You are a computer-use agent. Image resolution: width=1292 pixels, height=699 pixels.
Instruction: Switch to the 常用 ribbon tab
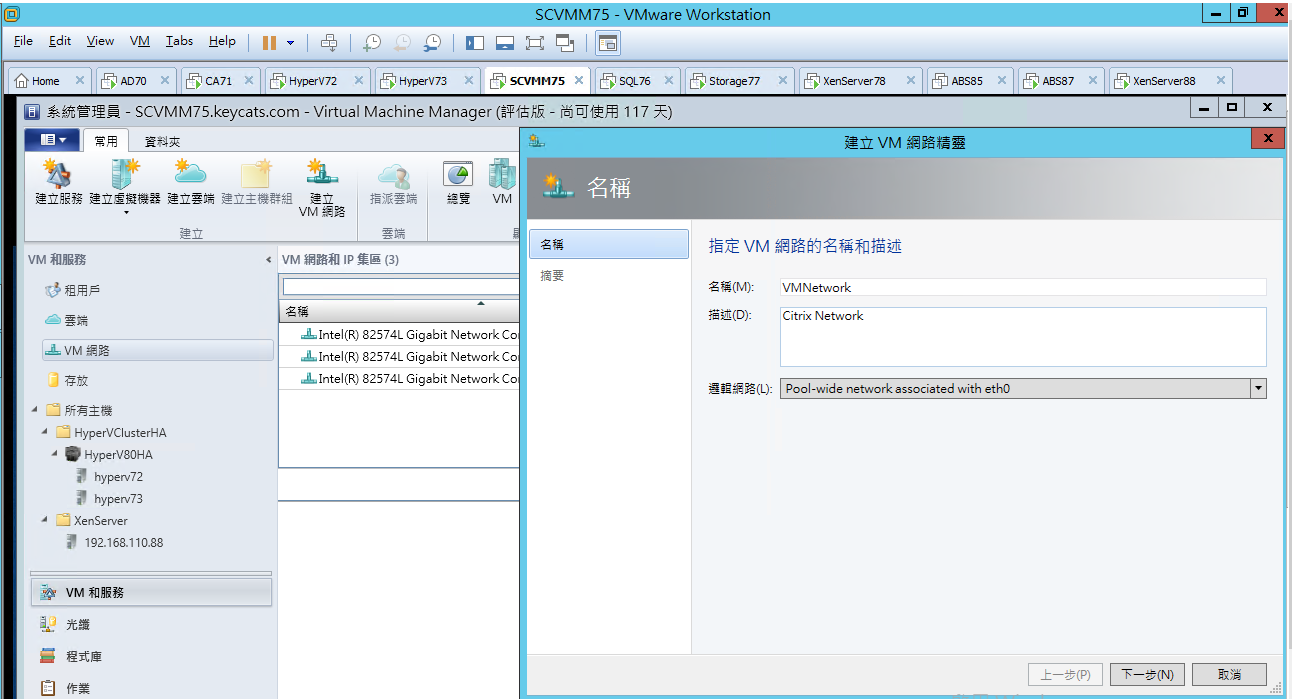tap(106, 142)
